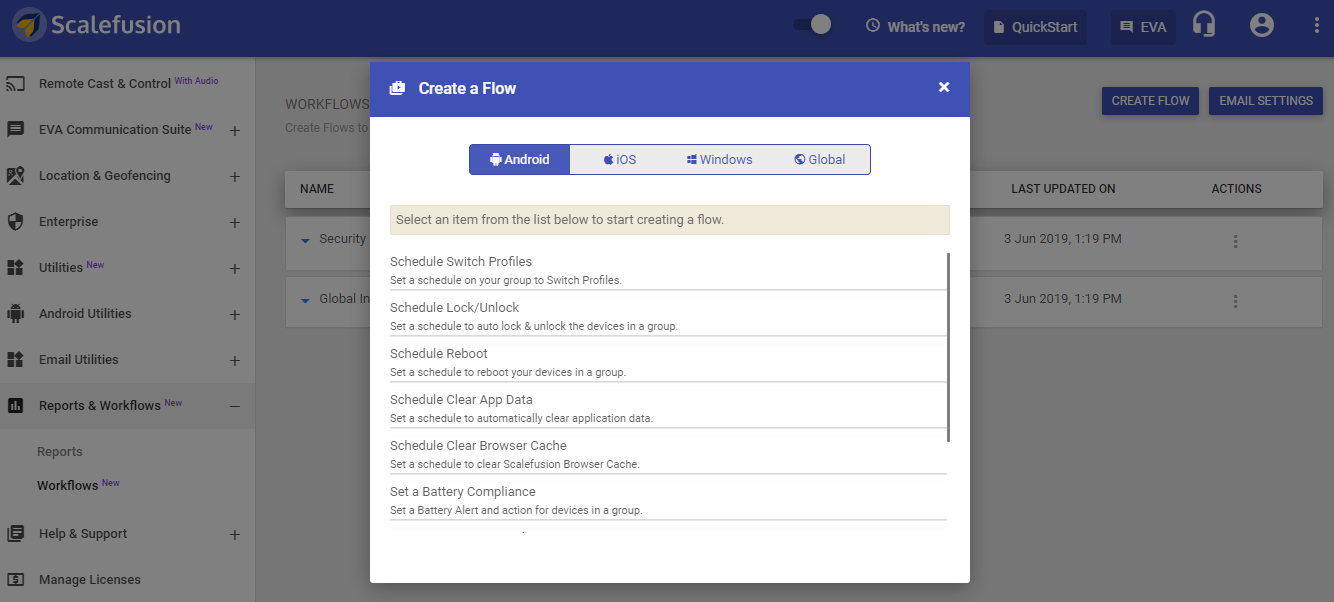Expand Location & Geofencing with plus

click(x=235, y=177)
